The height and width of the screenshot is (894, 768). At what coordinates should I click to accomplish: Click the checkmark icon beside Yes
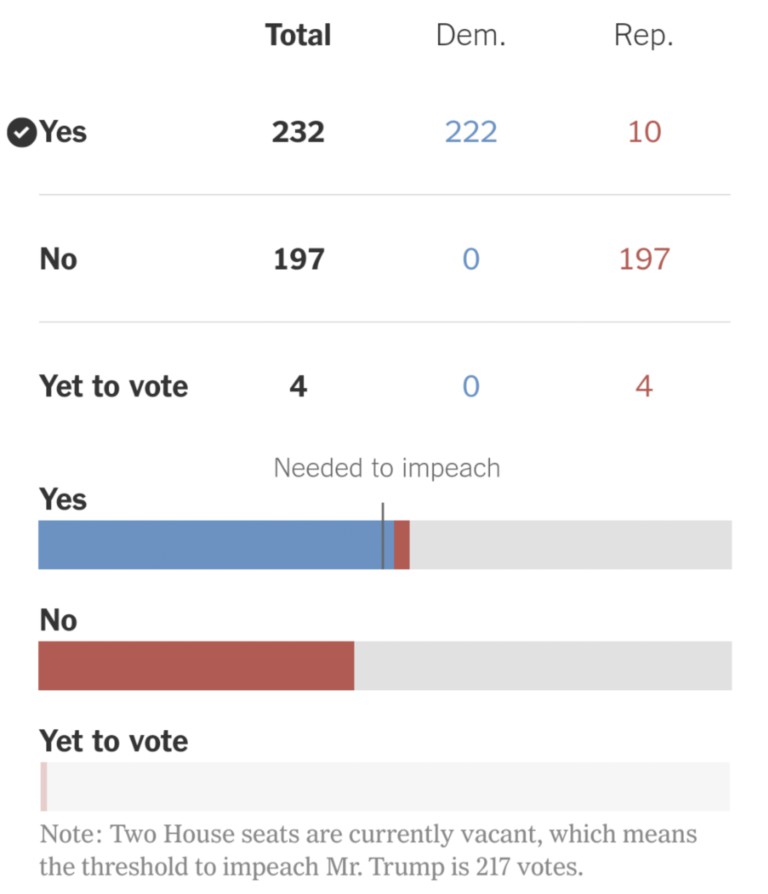click(x=21, y=132)
